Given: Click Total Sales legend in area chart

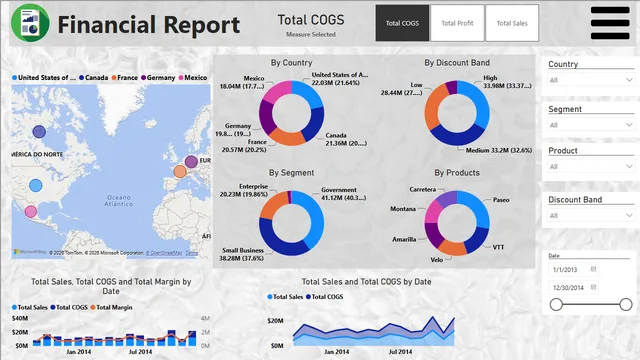Looking at the screenshot, I should point(285,297).
